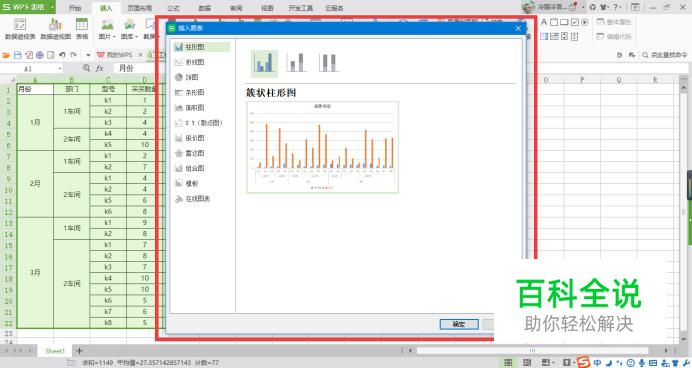Viewport: 692px width, 368px height.
Task: Click the name box showing A1
Action: [28, 69]
